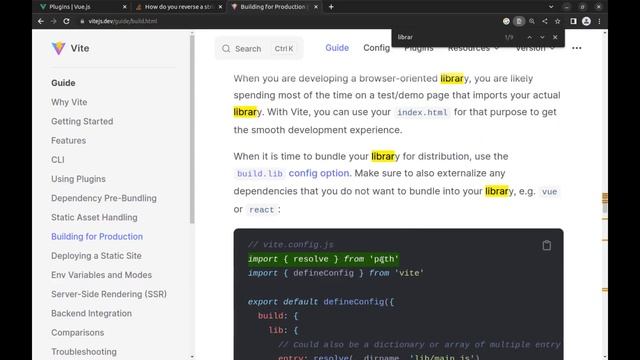Click the inline code 'index.html'
640x360 pixels.
coord(422,112)
